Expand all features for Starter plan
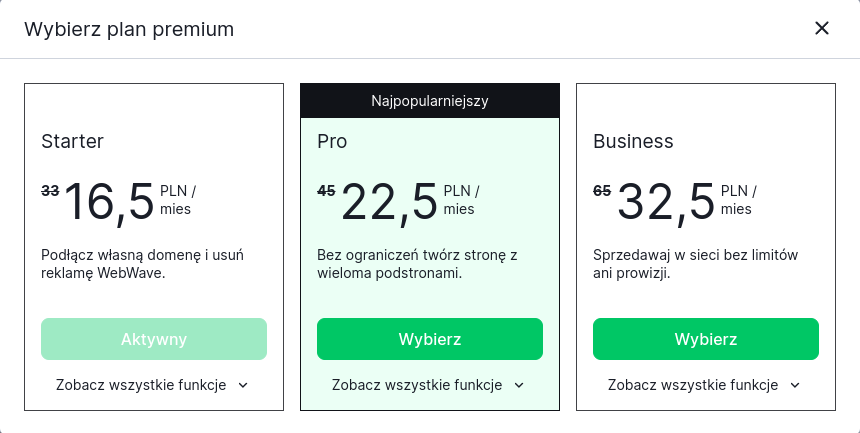860x433 pixels. (141, 385)
